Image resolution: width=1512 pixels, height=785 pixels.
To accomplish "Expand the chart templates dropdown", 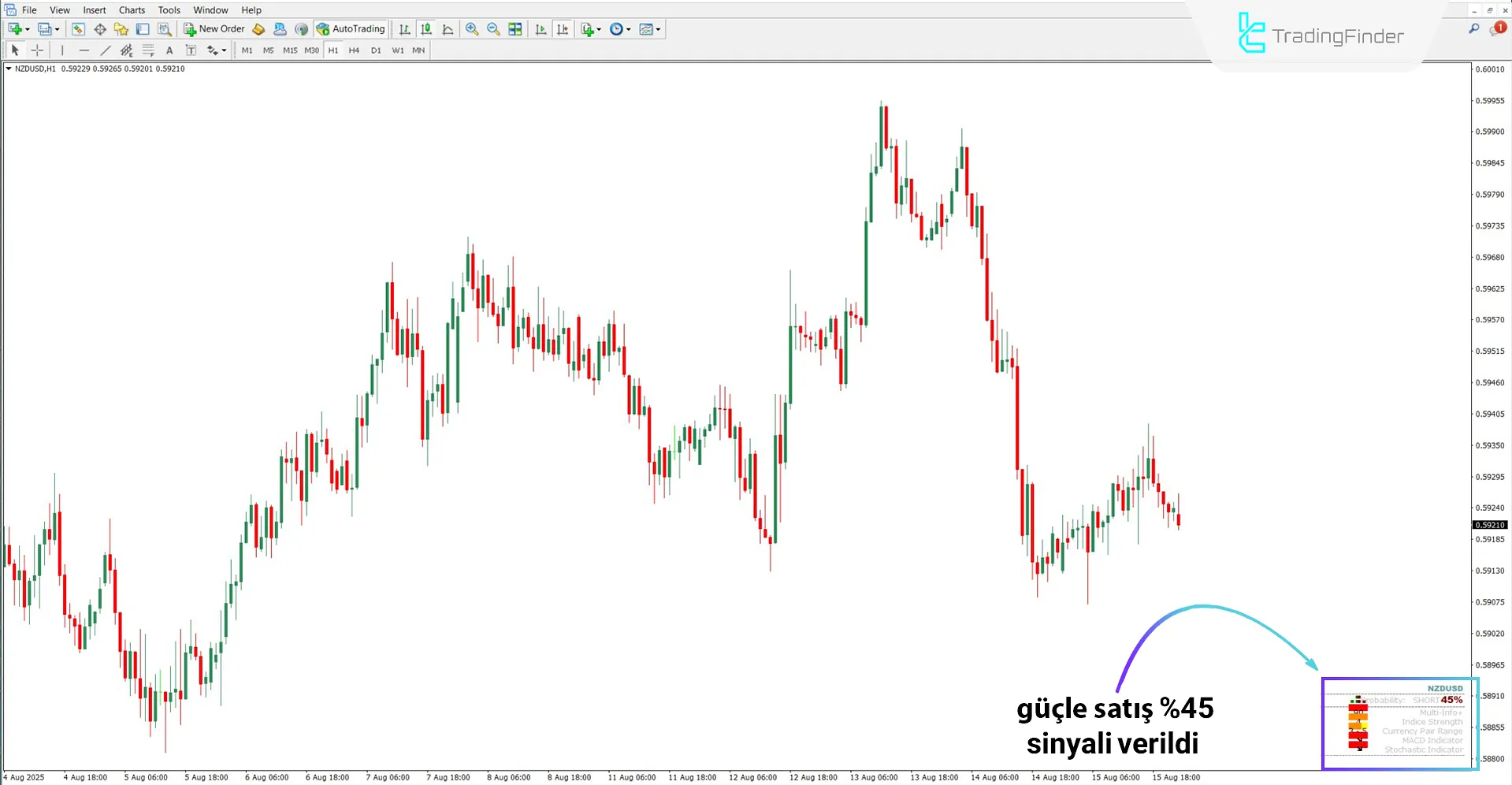I will (659, 29).
